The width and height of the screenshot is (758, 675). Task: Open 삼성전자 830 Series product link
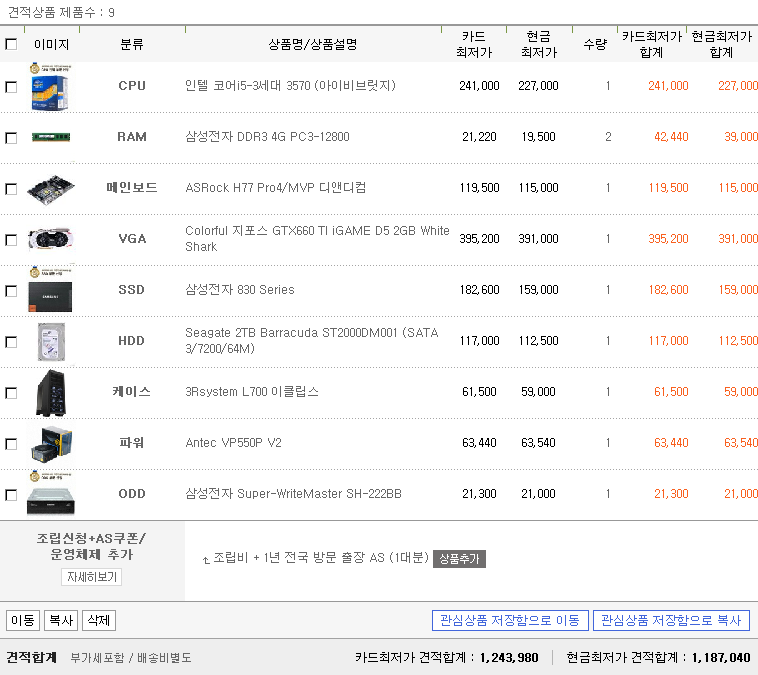[240, 290]
